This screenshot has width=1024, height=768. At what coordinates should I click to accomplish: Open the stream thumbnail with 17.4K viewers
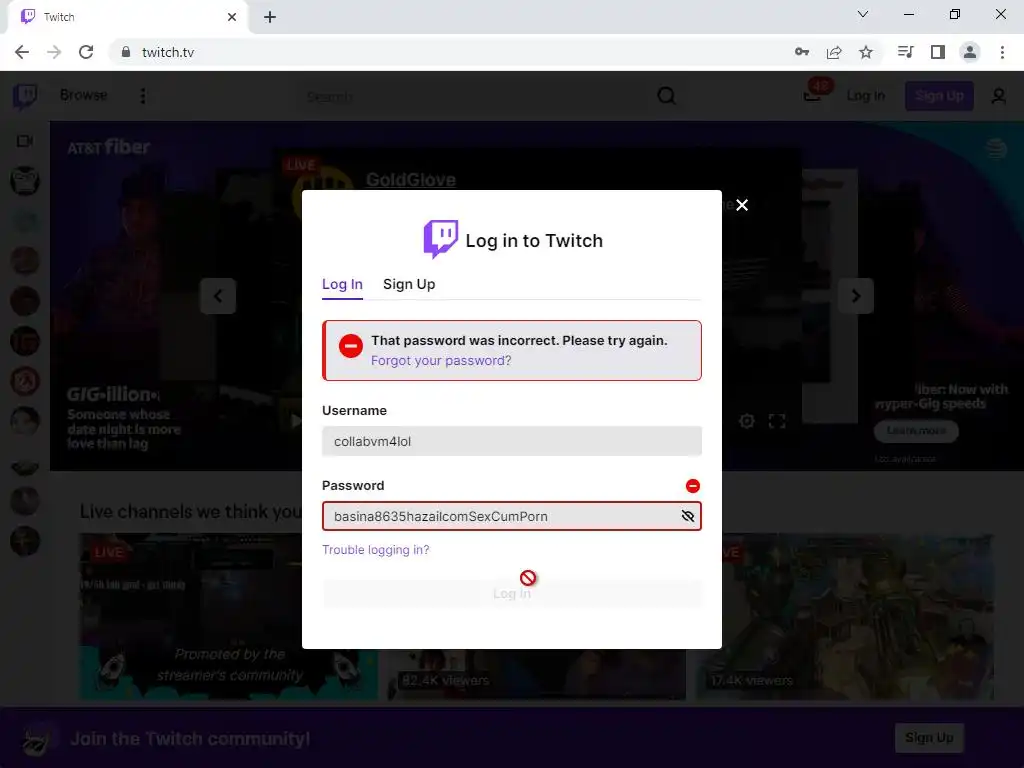[844, 616]
